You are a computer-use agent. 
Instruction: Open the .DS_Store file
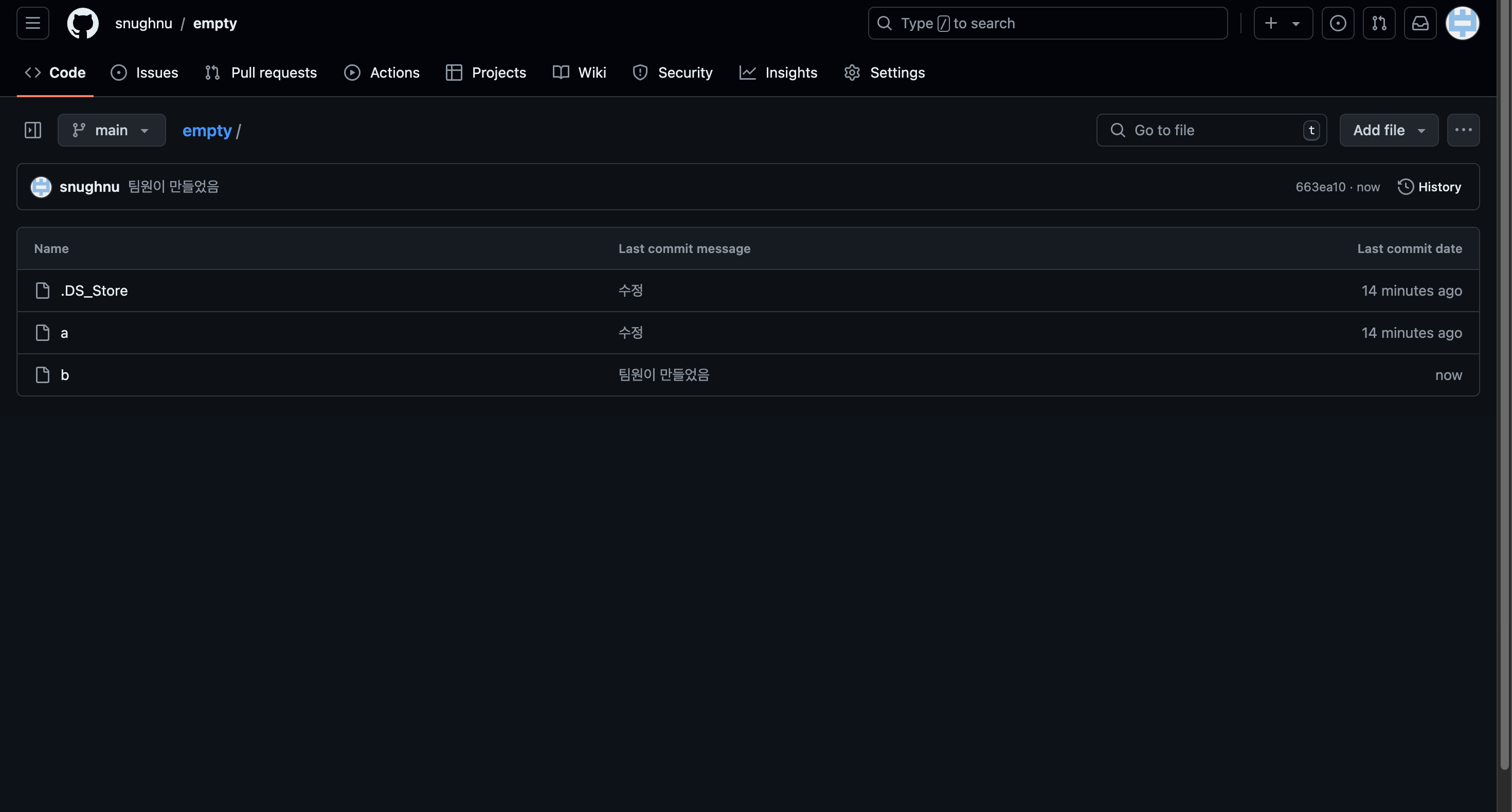pyautogui.click(x=94, y=291)
